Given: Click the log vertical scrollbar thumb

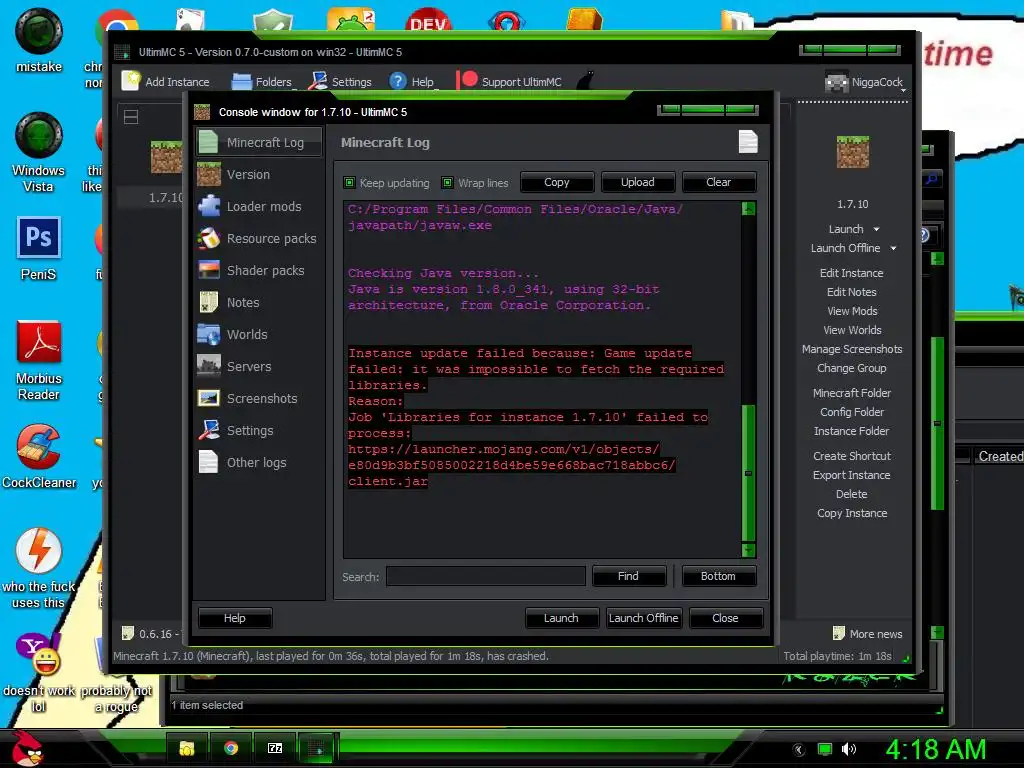Looking at the screenshot, I should (748, 473).
